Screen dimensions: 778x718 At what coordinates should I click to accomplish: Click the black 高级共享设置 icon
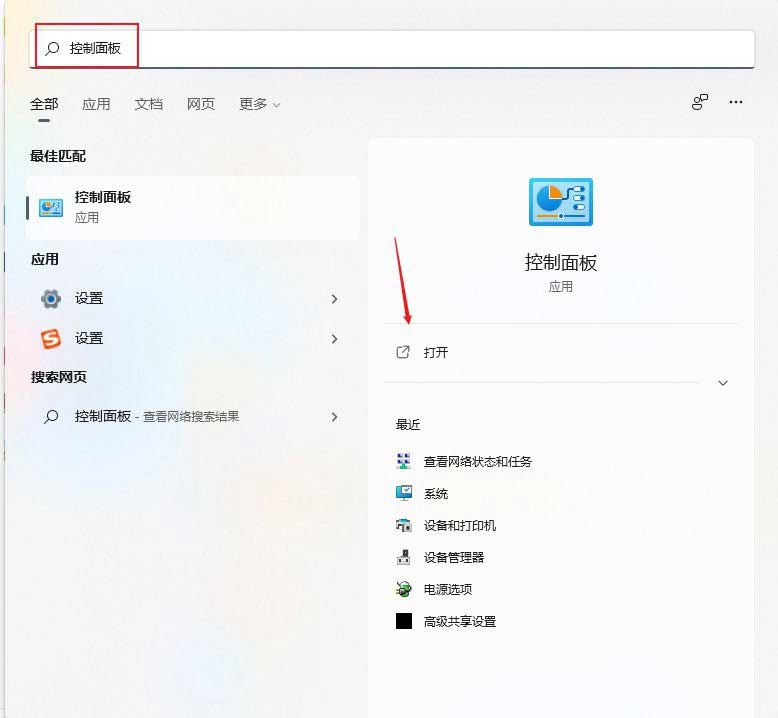coord(404,621)
